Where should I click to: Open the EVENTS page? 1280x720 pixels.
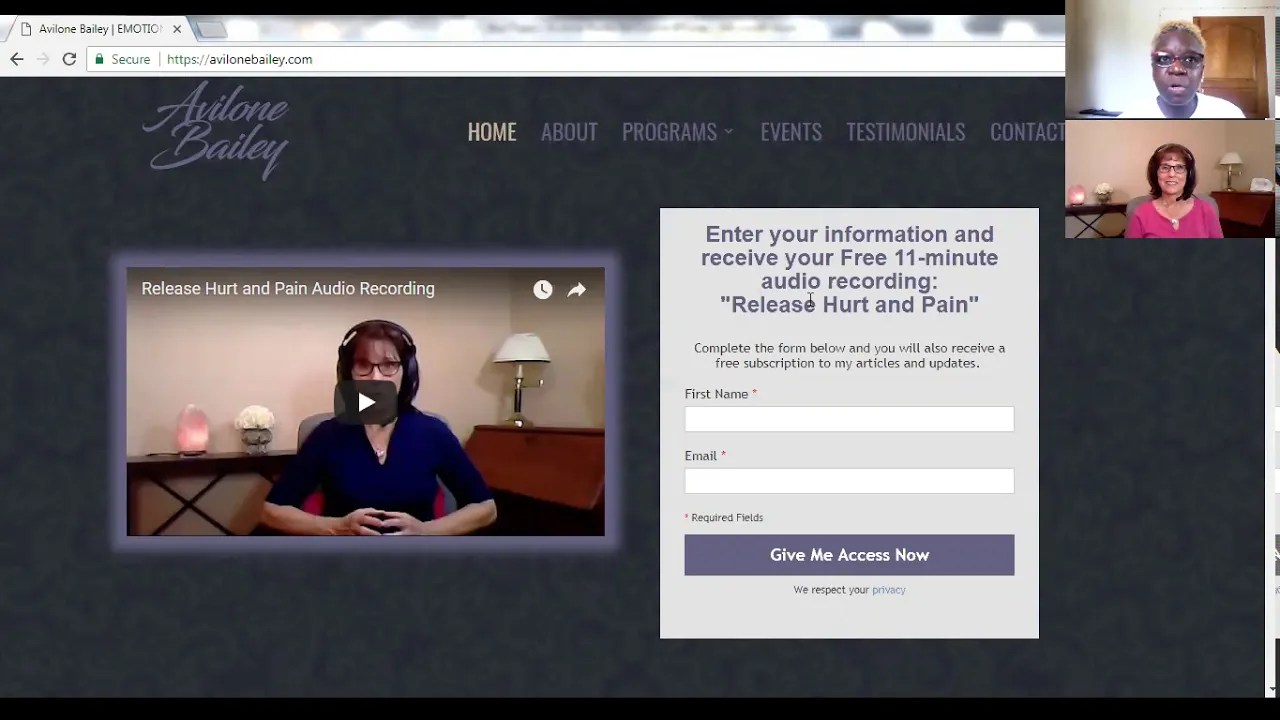click(791, 132)
